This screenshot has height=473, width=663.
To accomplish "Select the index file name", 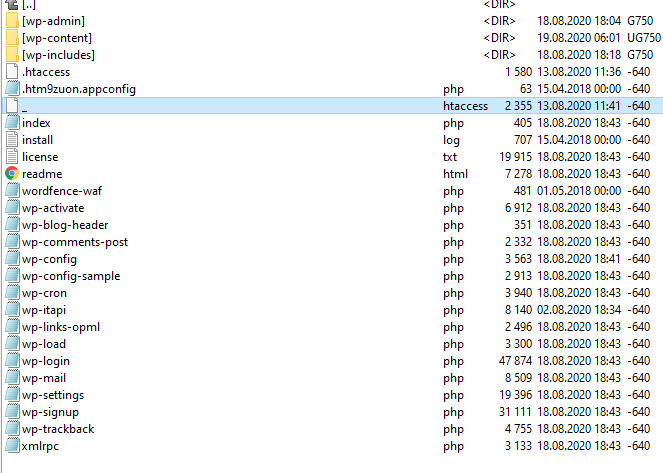I will [x=36, y=123].
